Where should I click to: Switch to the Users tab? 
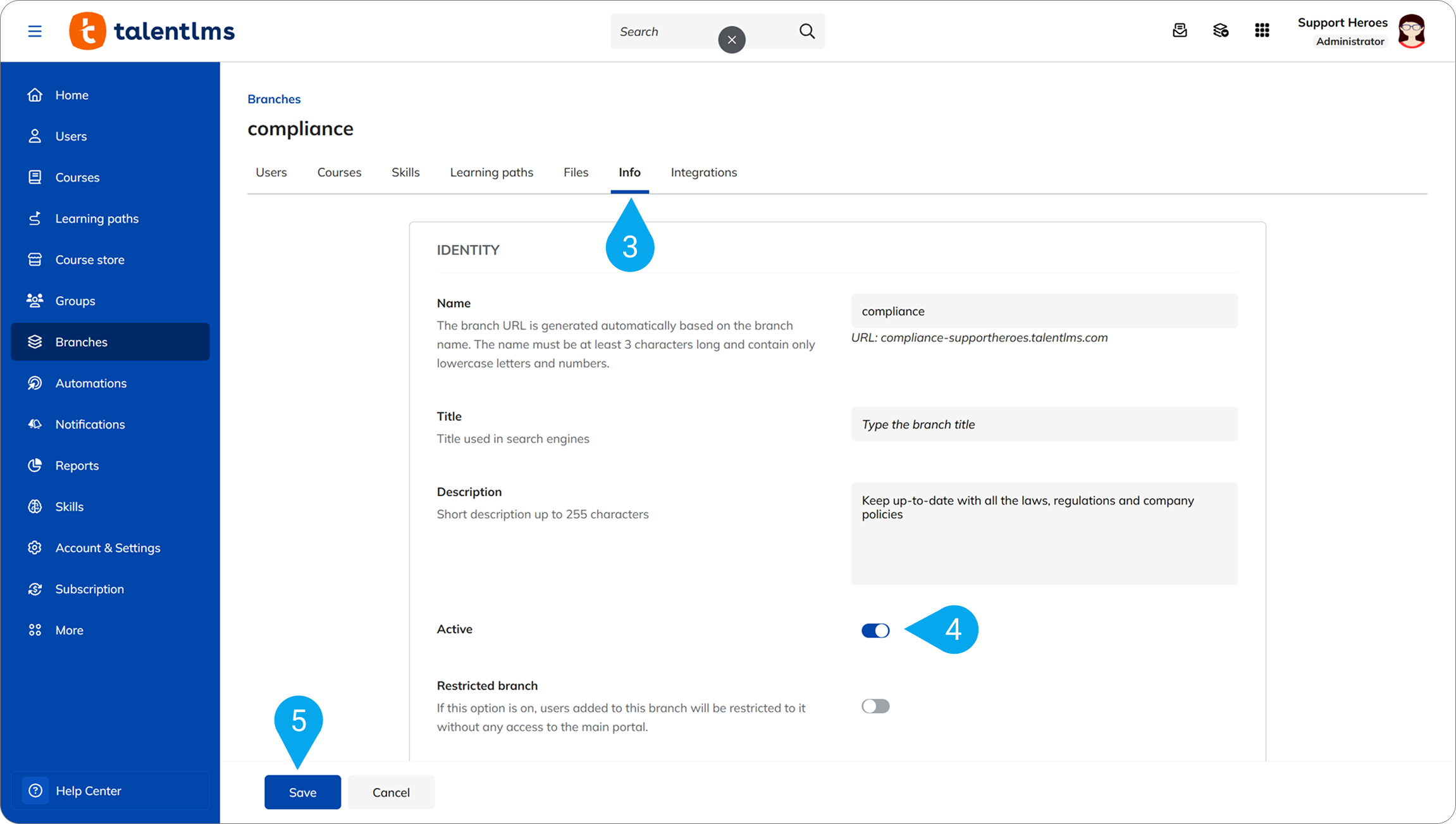tap(271, 172)
